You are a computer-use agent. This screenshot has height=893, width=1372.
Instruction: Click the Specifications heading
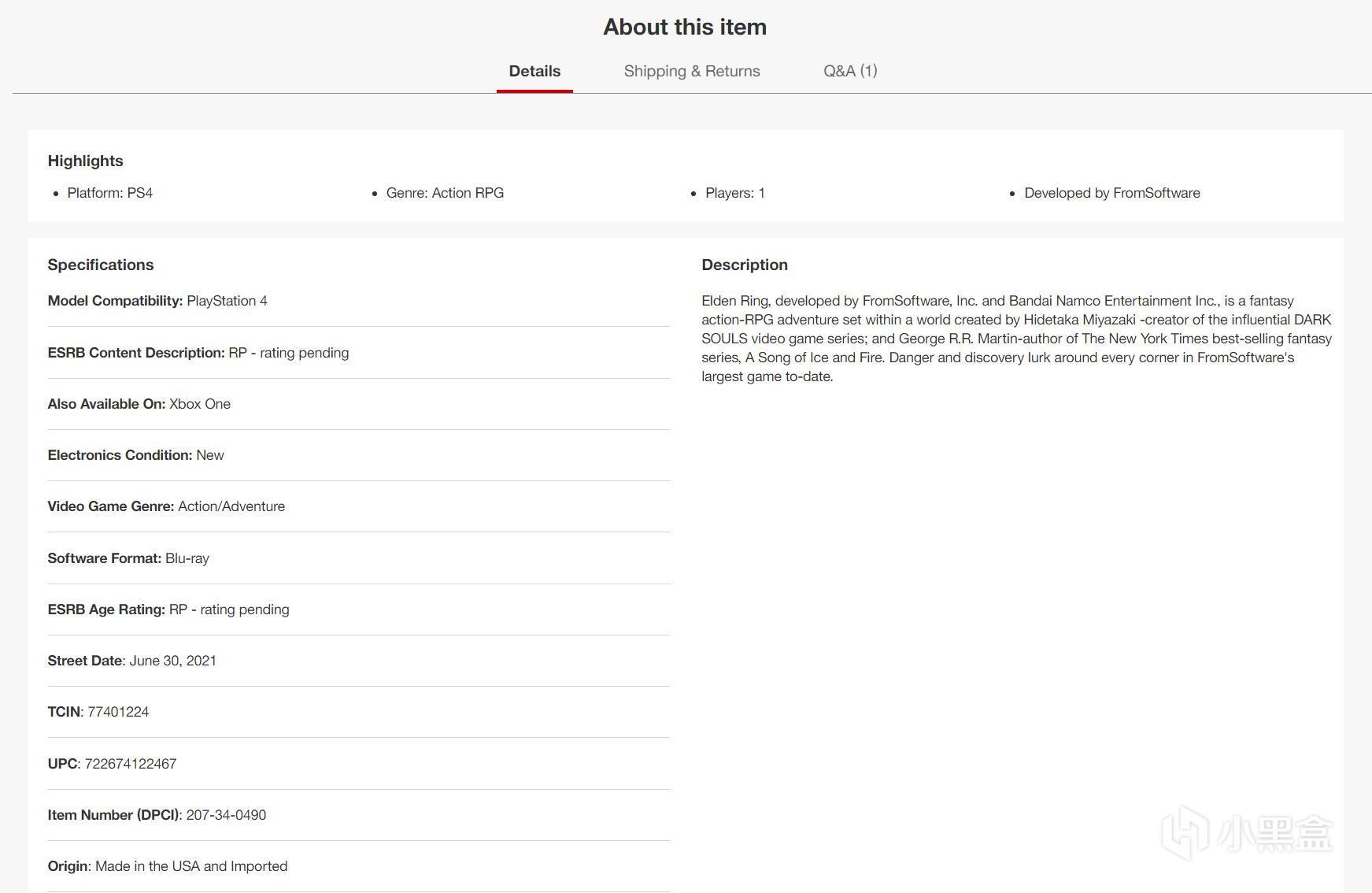coord(101,265)
